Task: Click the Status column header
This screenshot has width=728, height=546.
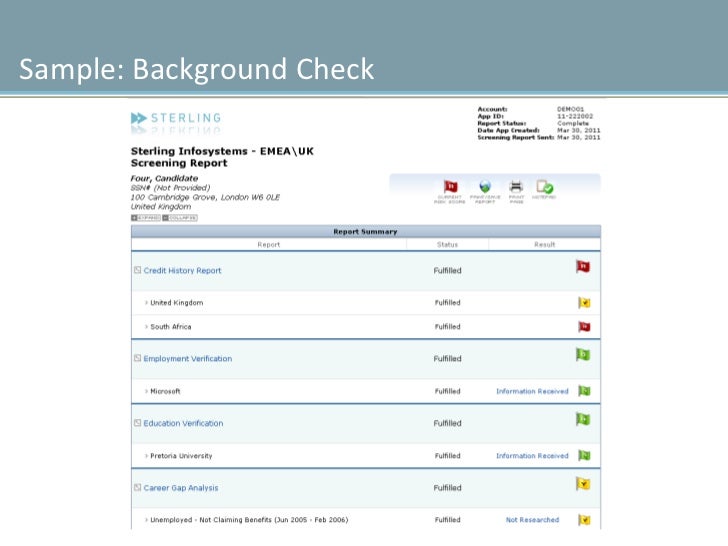Action: 447,245
